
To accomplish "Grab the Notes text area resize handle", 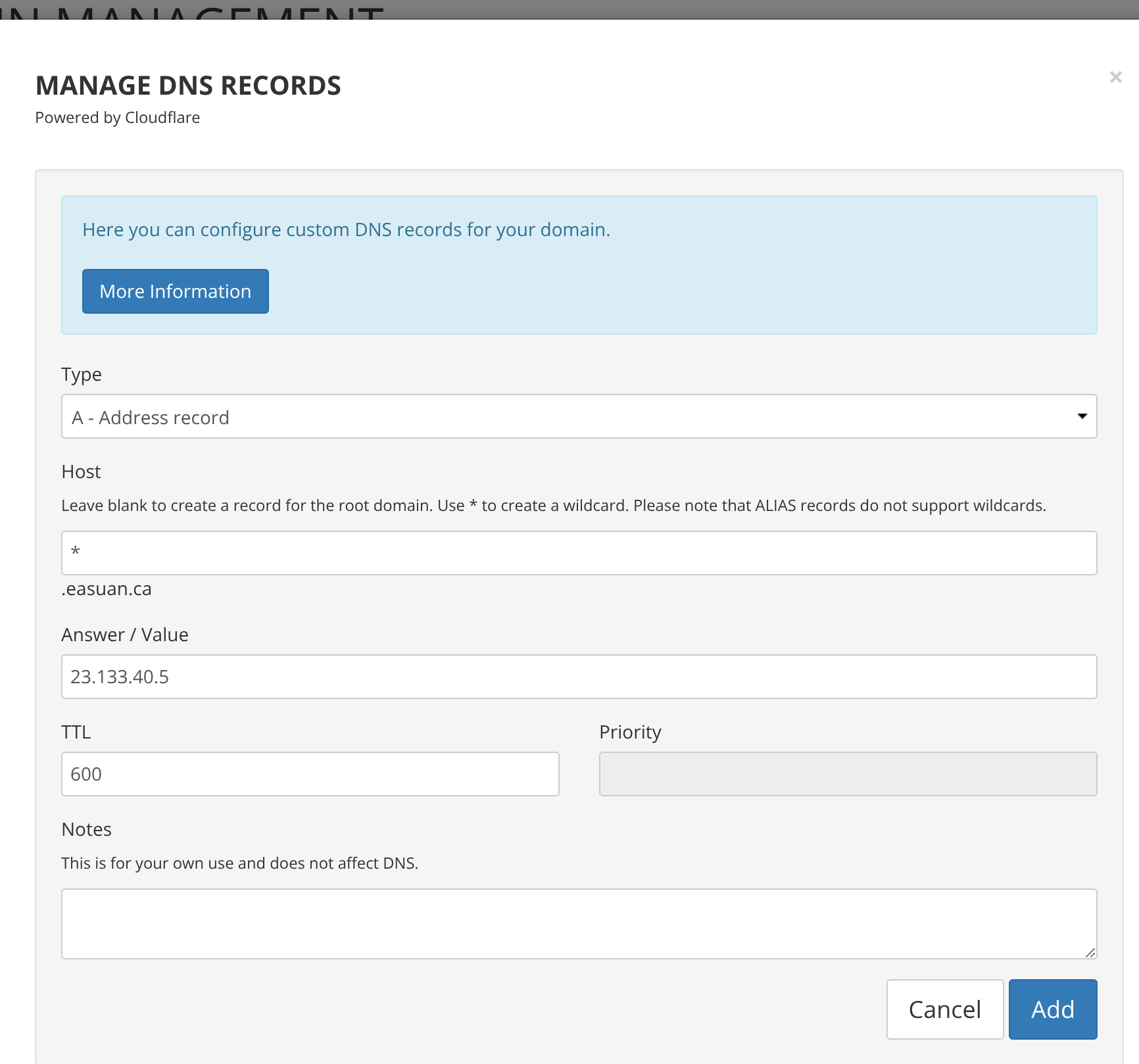I will [x=1090, y=952].
